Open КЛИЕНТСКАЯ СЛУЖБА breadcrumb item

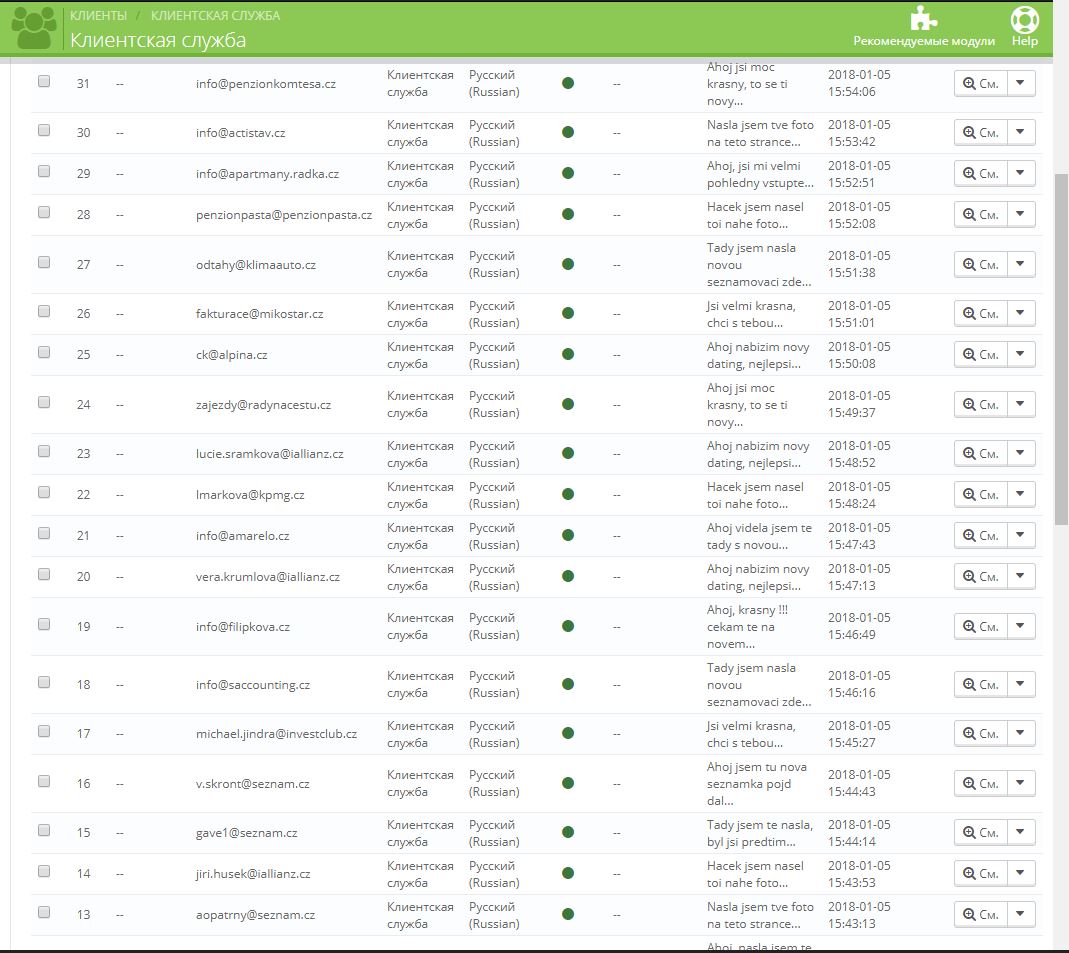coord(215,16)
